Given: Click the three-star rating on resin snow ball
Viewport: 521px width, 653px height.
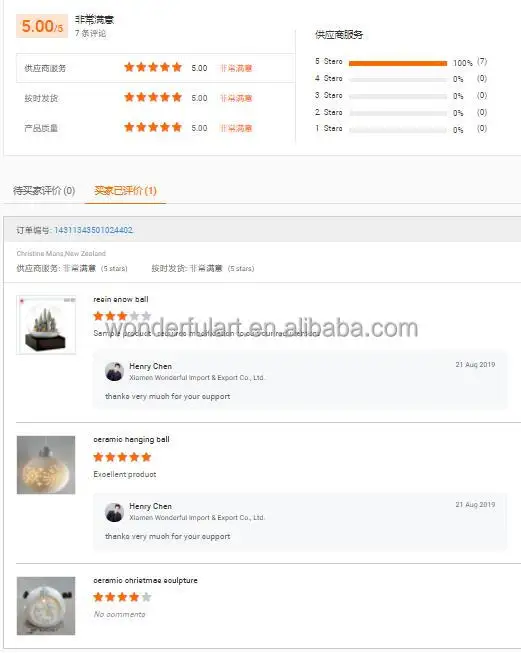Looking at the screenshot, I should pyautogui.click(x=122, y=316).
